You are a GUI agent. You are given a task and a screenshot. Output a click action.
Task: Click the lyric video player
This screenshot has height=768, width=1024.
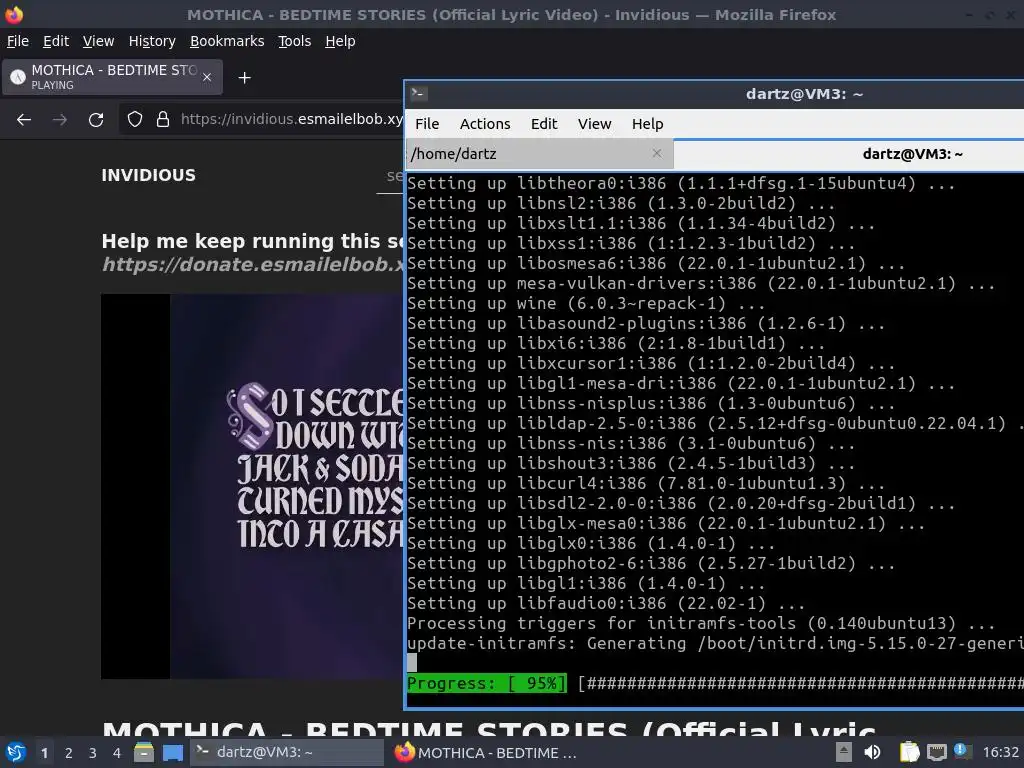(252, 487)
